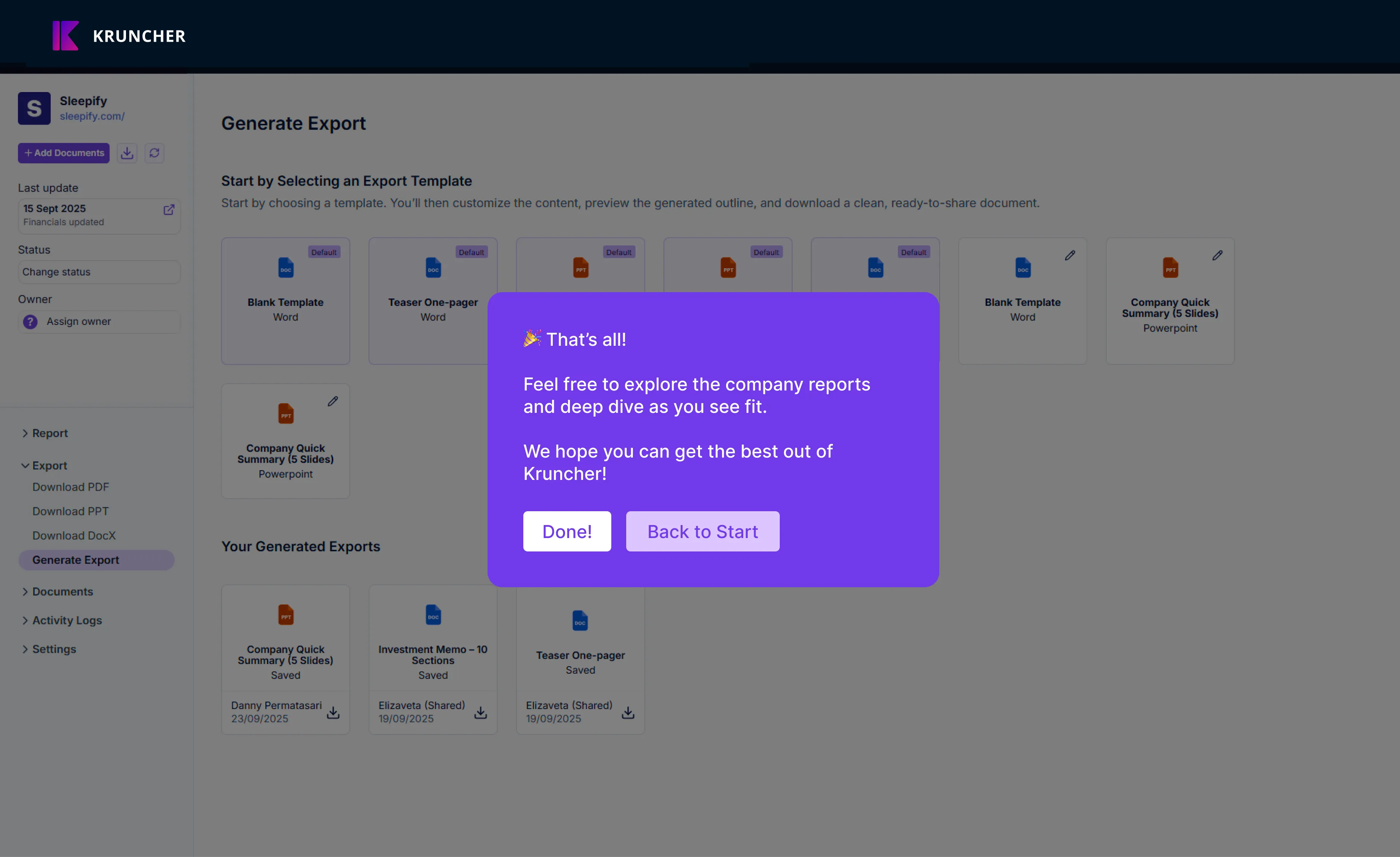Expand the Activity Logs section
The width and height of the screenshot is (1400, 857).
click(66, 620)
